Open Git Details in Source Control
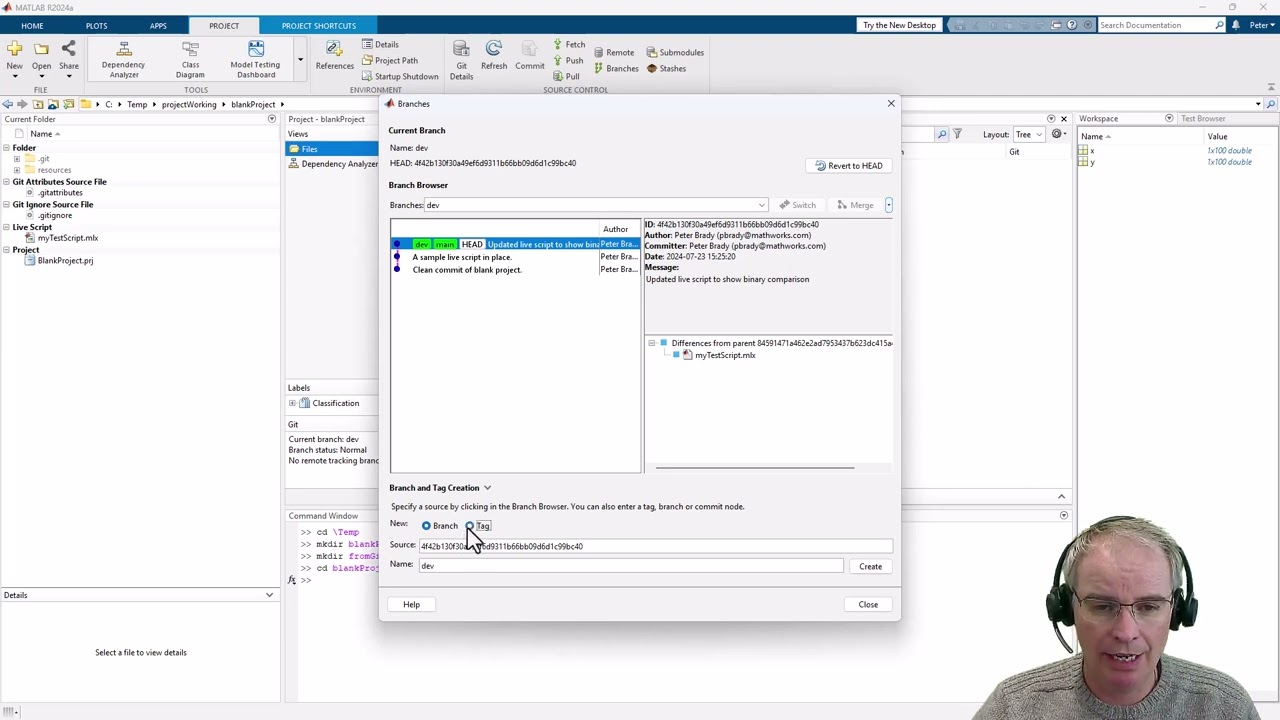Viewport: 1280px width, 720px height. [461, 59]
